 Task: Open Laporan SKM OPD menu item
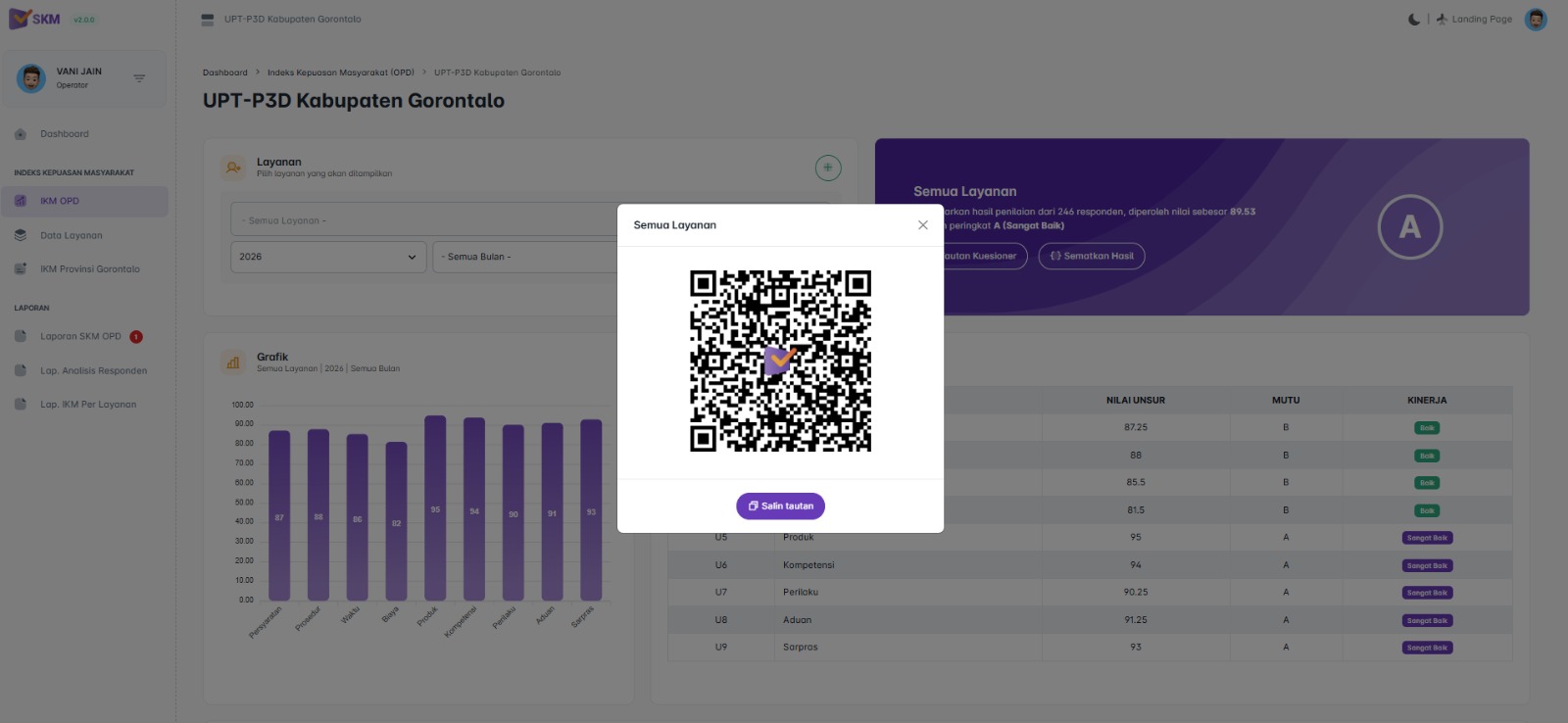[80, 336]
